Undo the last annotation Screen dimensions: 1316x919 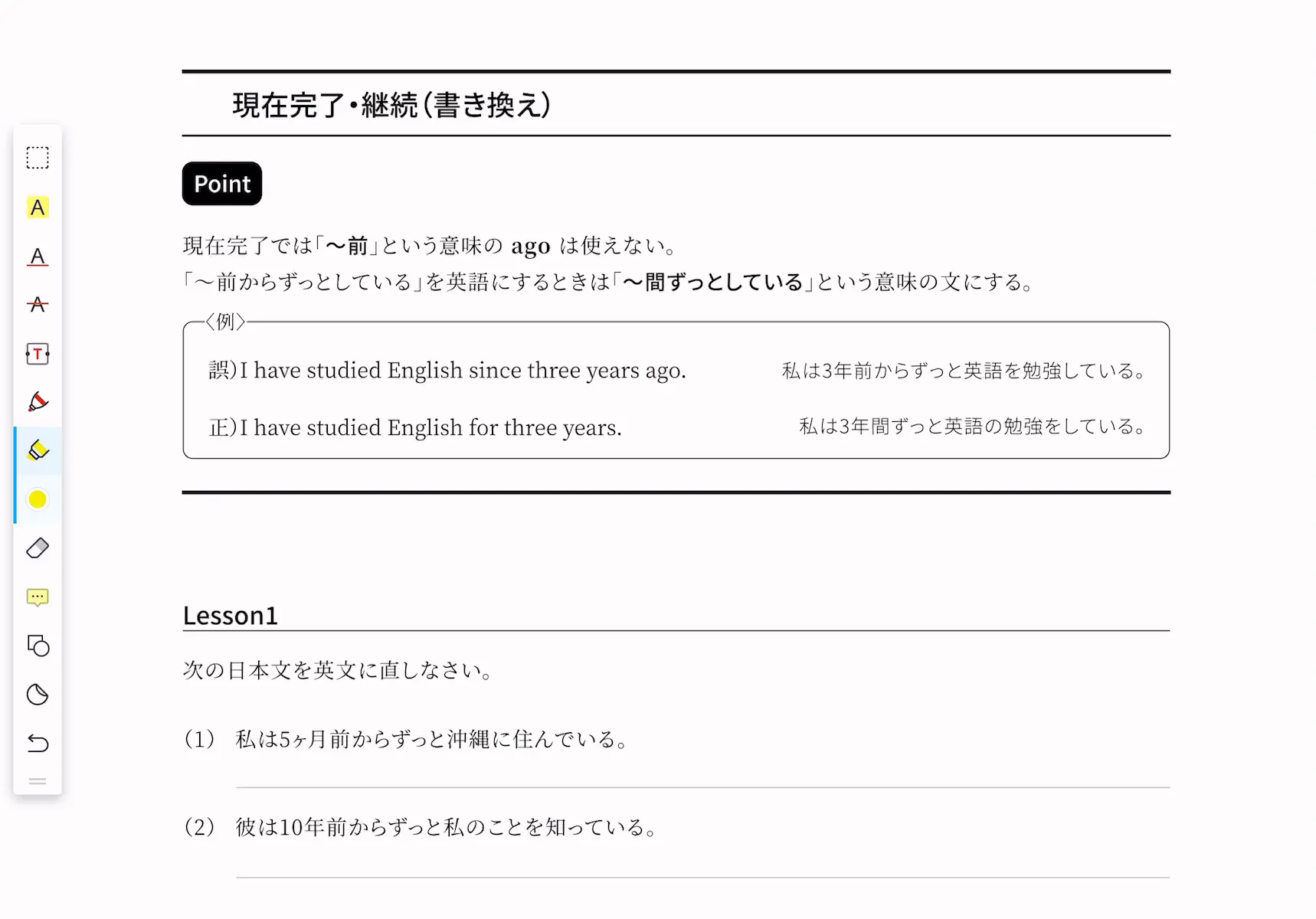click(38, 743)
